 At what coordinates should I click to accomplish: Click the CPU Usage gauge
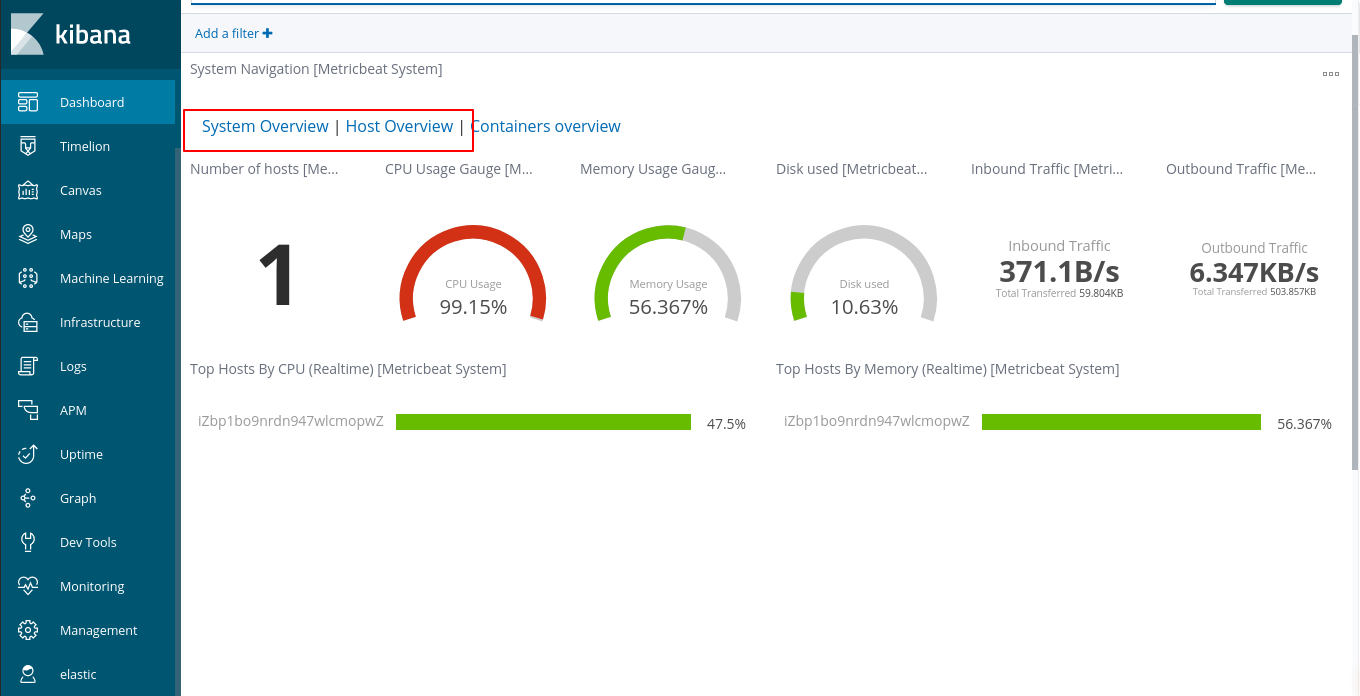click(x=473, y=272)
